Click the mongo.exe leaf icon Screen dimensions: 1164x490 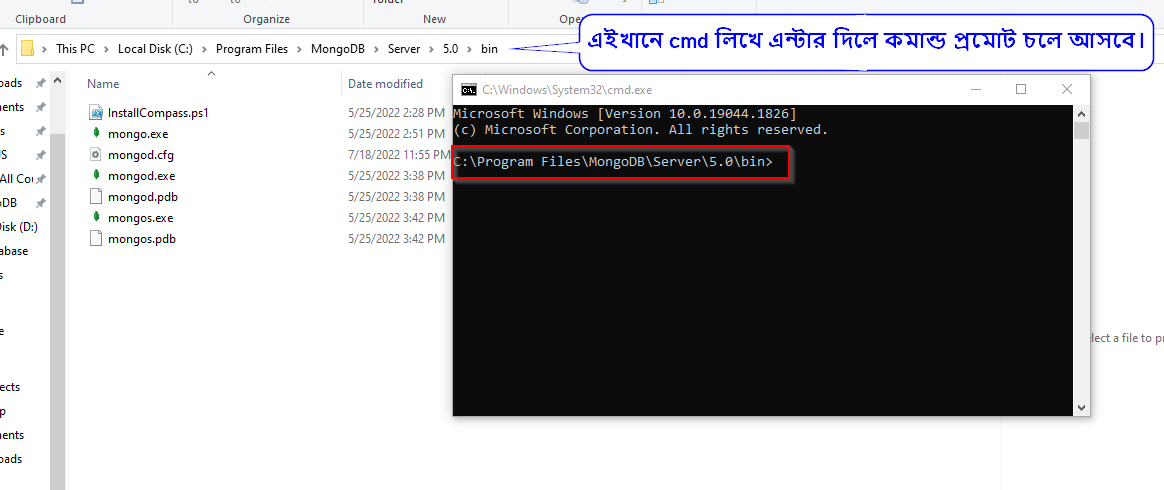(x=96, y=134)
